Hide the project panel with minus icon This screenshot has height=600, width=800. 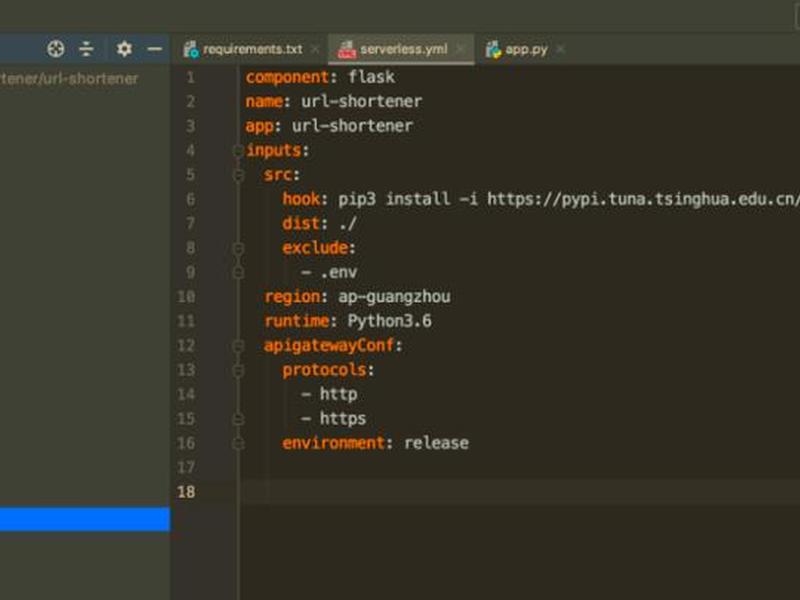click(155, 49)
